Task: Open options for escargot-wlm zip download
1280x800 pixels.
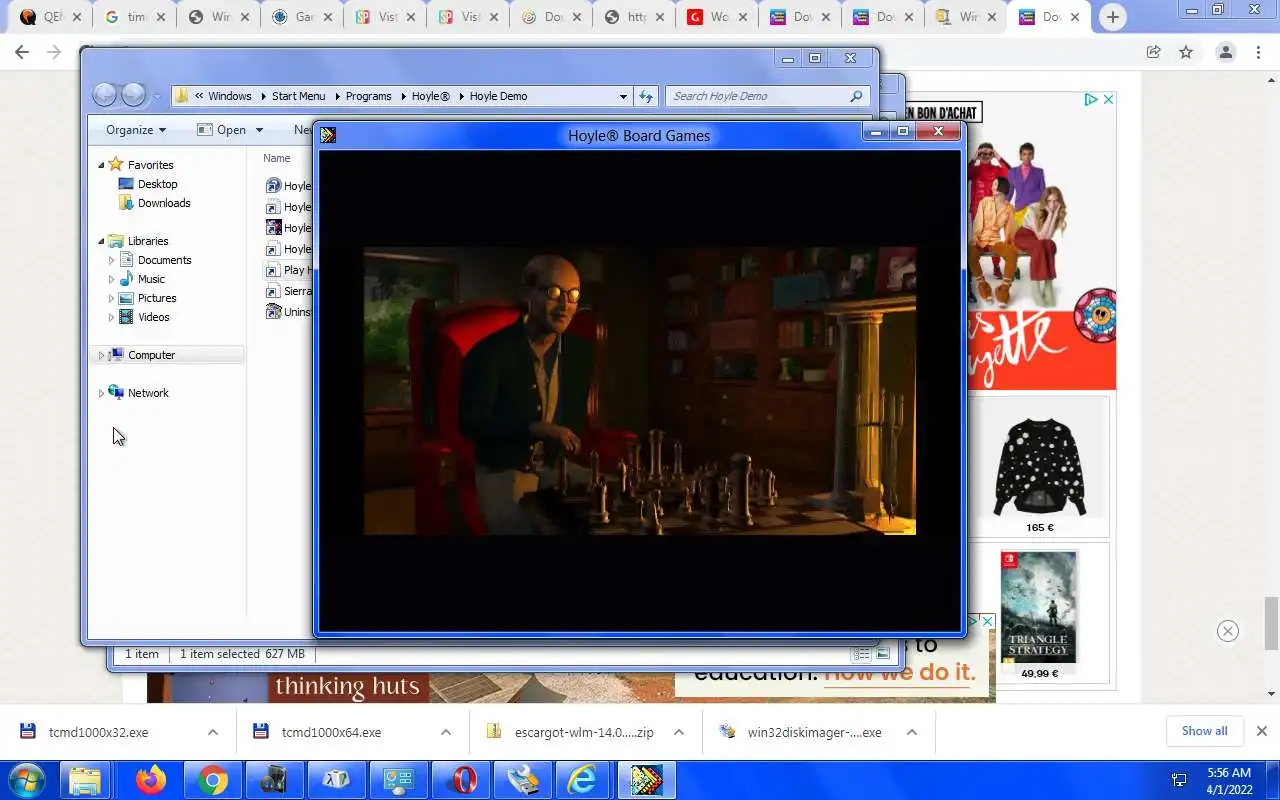Action: coord(678,732)
